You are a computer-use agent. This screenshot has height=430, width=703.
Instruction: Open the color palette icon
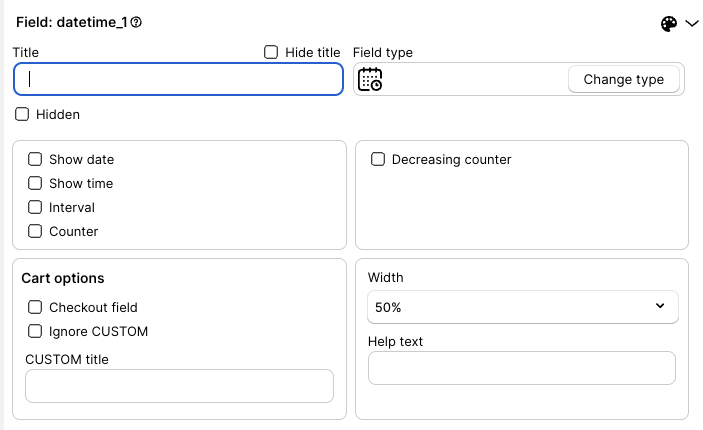pyautogui.click(x=668, y=24)
